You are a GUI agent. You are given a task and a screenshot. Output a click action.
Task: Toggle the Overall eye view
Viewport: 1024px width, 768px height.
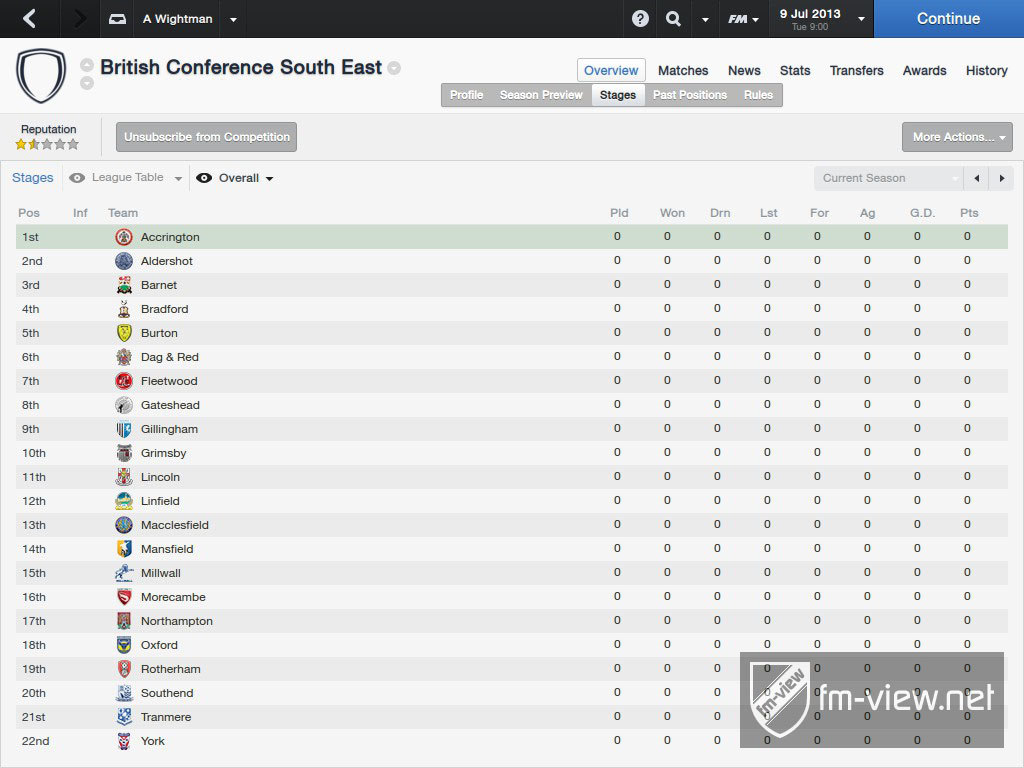click(204, 178)
